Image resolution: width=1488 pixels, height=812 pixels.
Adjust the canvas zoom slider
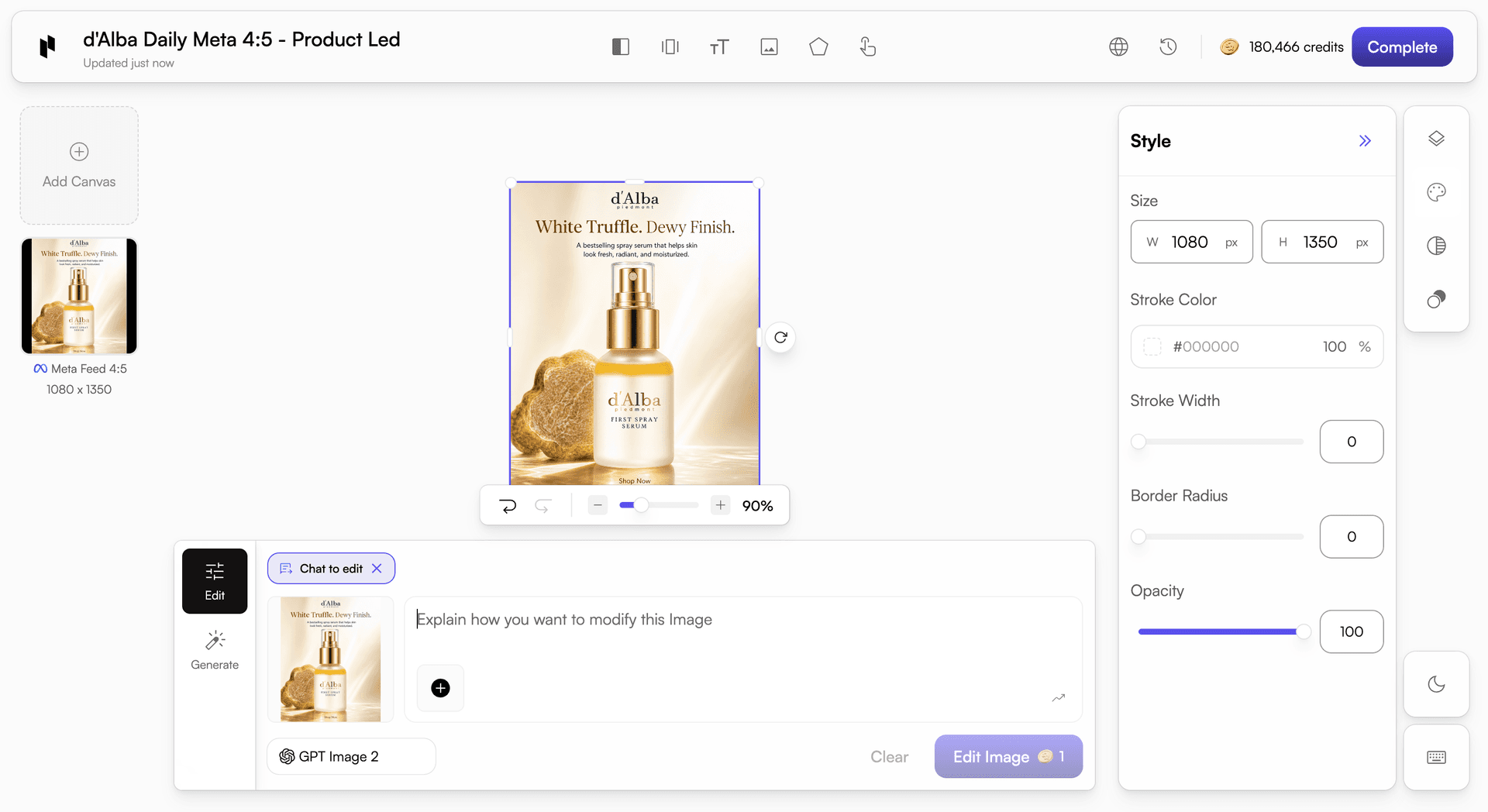point(659,505)
